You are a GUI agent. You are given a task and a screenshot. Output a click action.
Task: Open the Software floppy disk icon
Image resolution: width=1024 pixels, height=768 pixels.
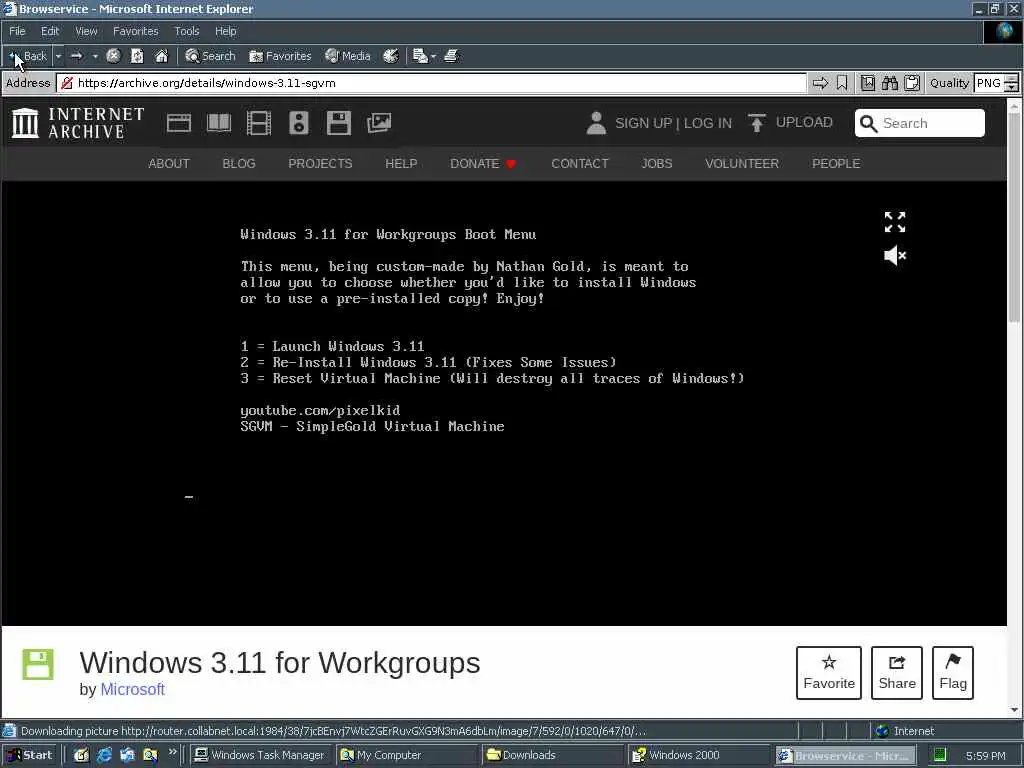click(338, 123)
